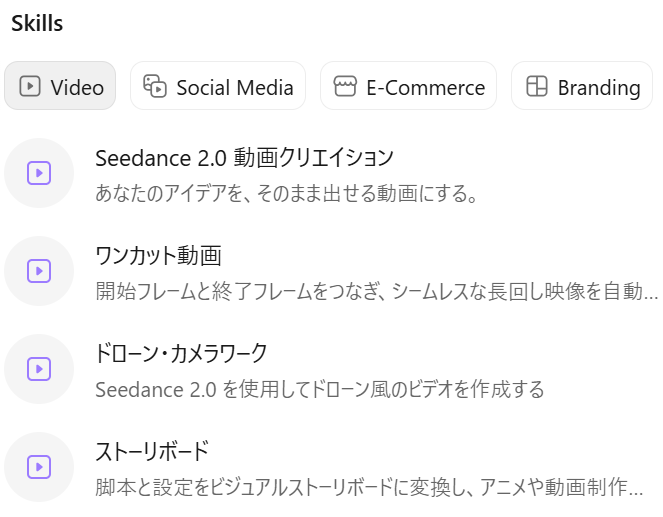Select the ドローン・カメラワーク skill title

pos(181,354)
